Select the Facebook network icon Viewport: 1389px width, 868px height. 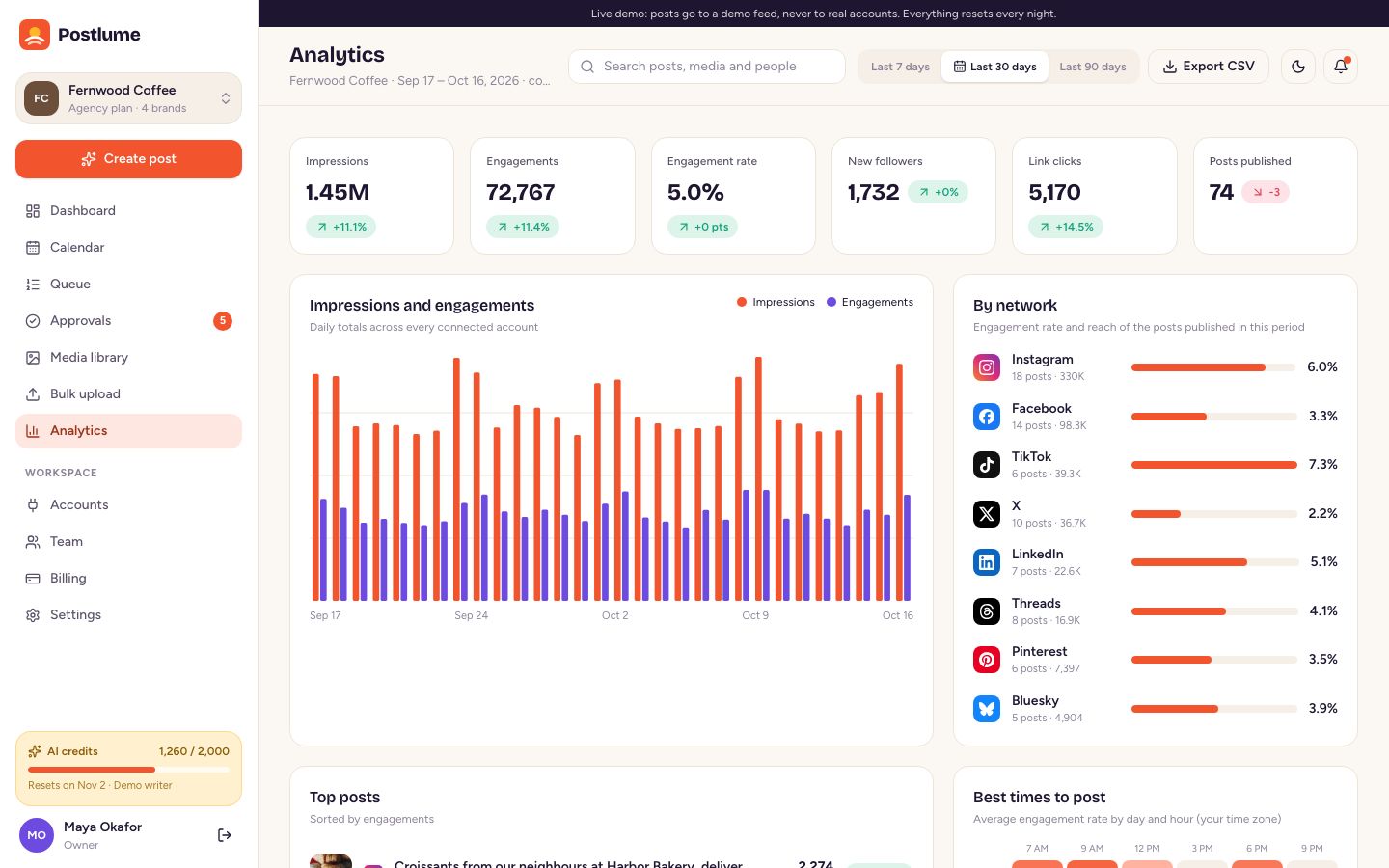click(x=987, y=417)
